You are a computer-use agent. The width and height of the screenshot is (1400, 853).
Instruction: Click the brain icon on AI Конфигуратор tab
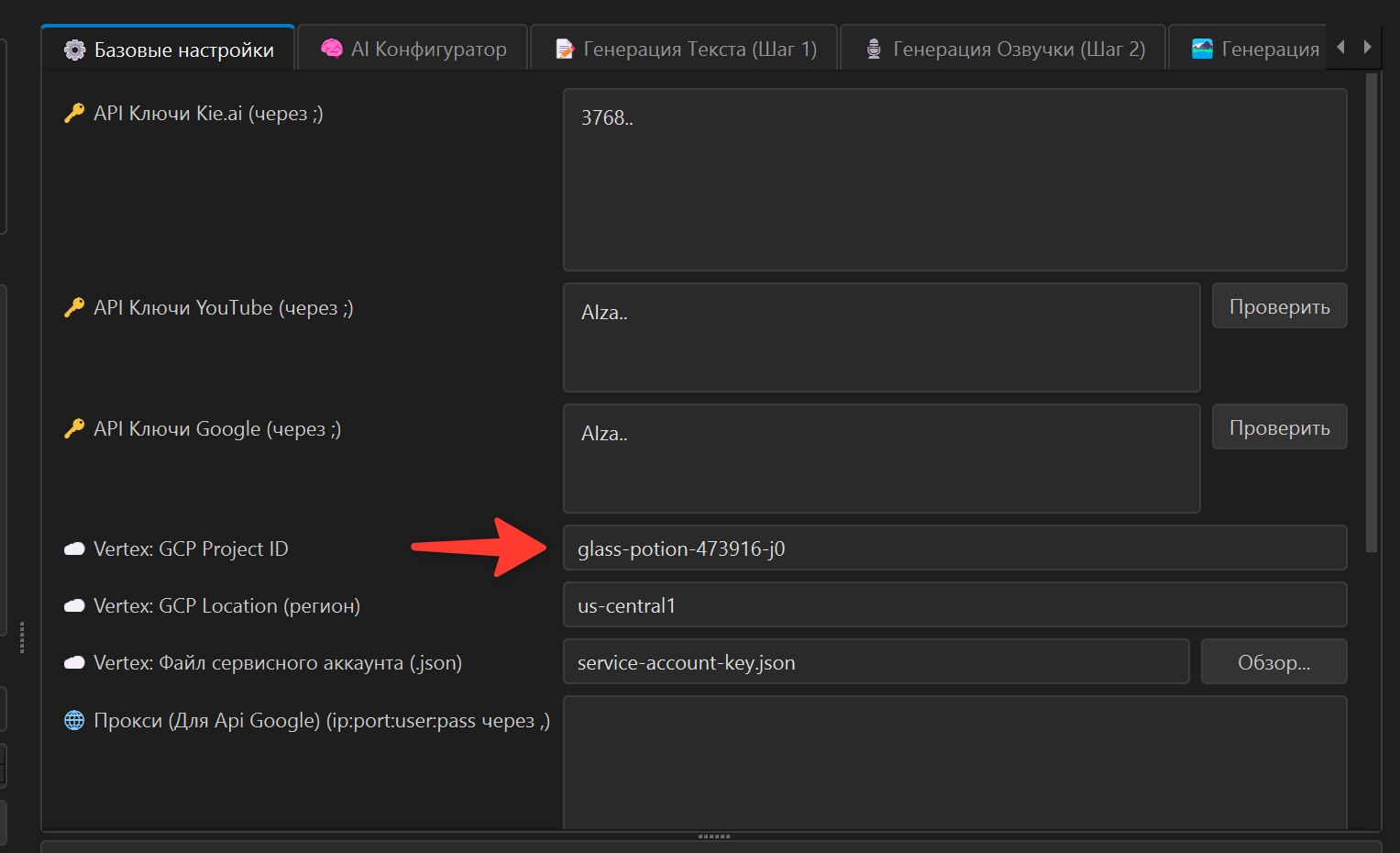coord(332,49)
